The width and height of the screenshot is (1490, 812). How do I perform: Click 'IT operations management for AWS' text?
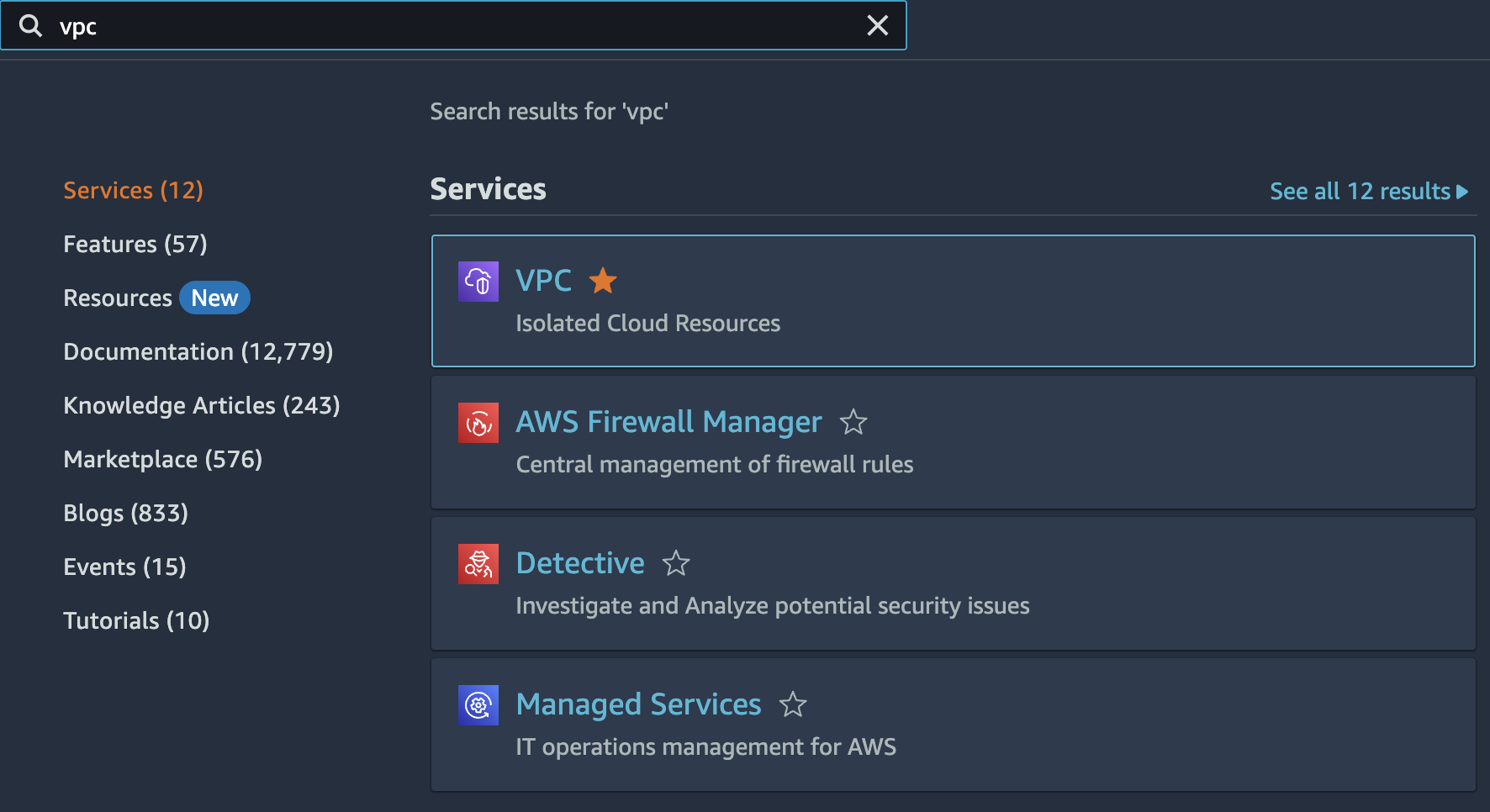(705, 746)
